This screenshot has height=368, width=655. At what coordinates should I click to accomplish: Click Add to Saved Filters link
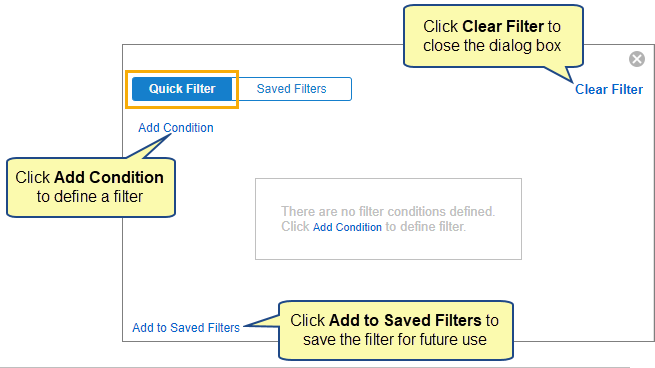pos(186,327)
